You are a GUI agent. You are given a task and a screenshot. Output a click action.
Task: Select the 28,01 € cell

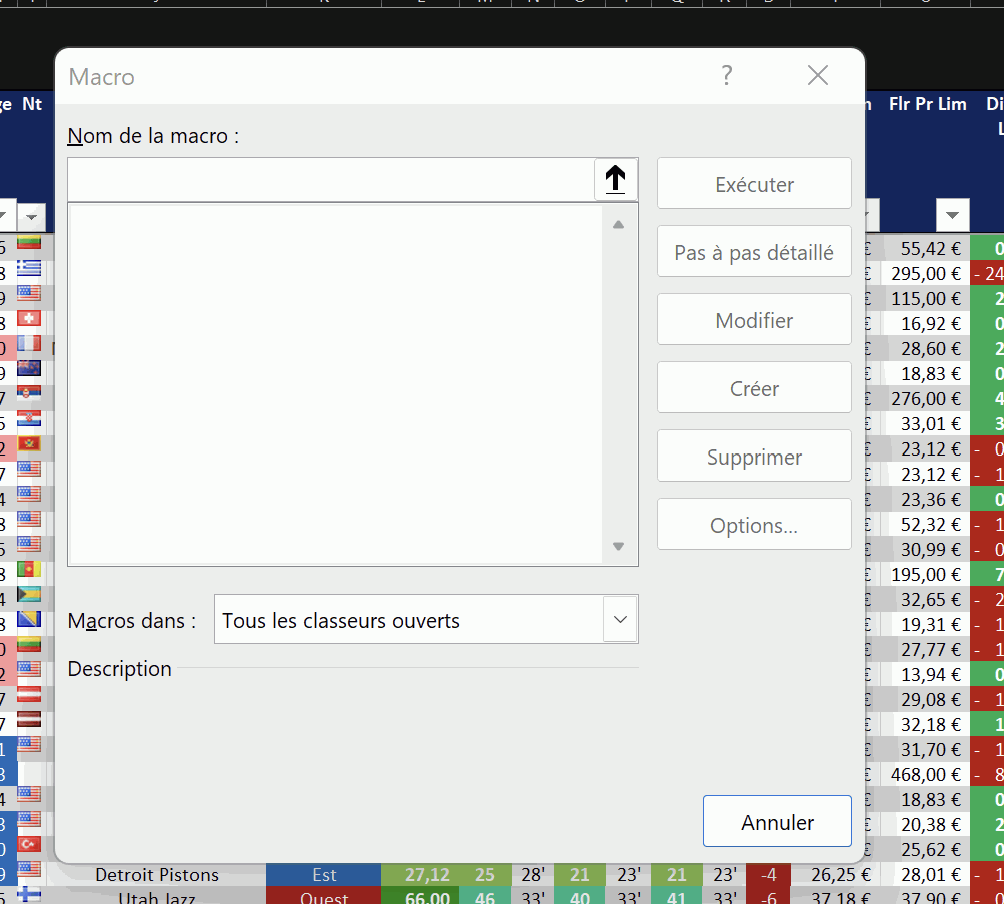[925, 875]
